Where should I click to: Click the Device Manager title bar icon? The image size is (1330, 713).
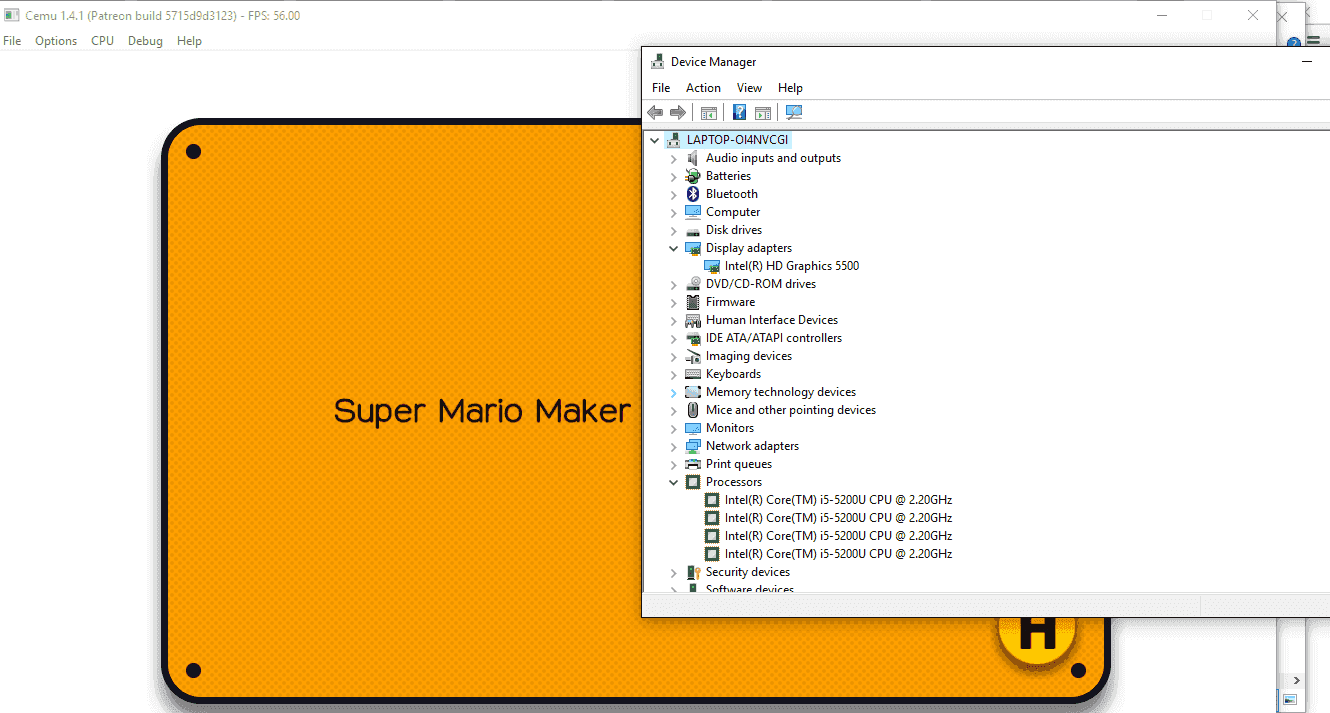(x=657, y=62)
